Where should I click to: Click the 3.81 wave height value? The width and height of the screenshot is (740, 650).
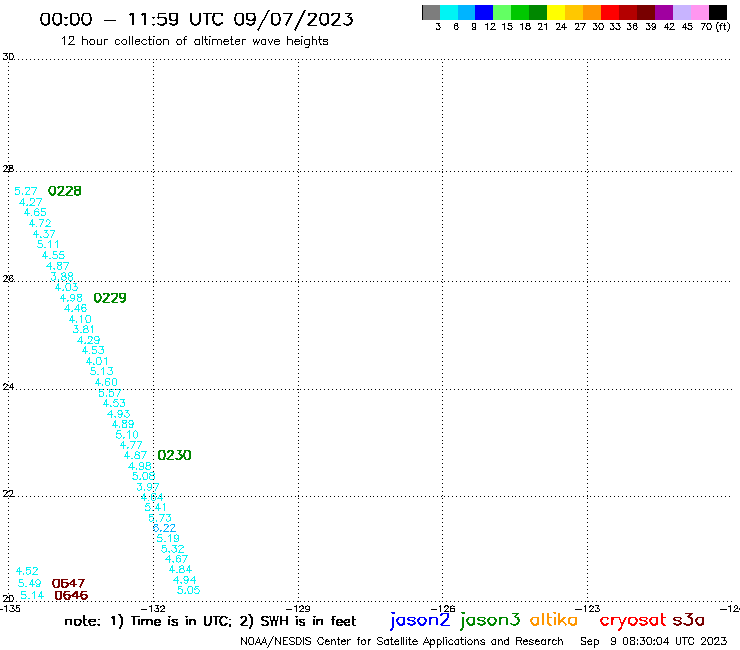point(84,329)
